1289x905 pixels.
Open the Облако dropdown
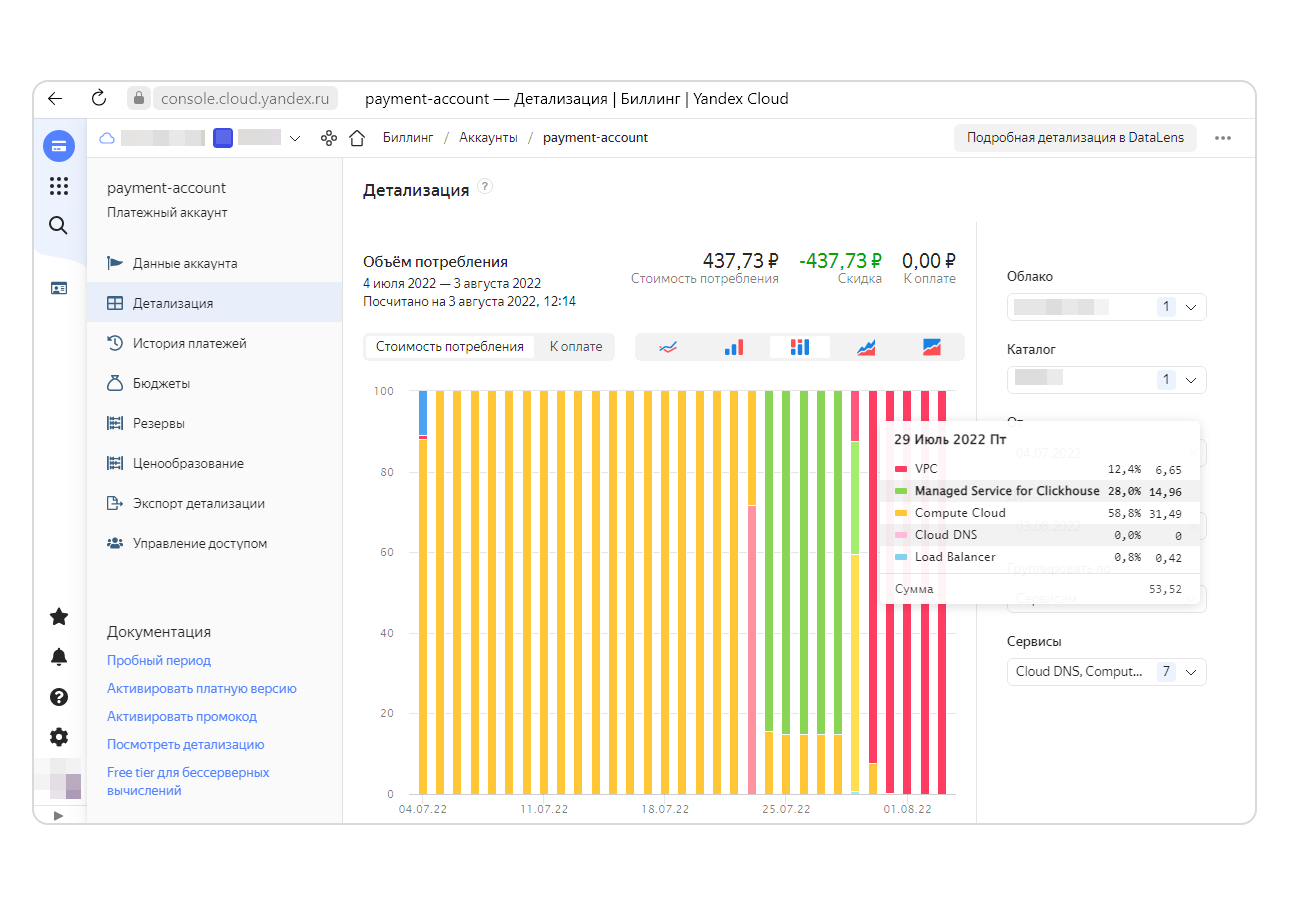tap(1106, 307)
